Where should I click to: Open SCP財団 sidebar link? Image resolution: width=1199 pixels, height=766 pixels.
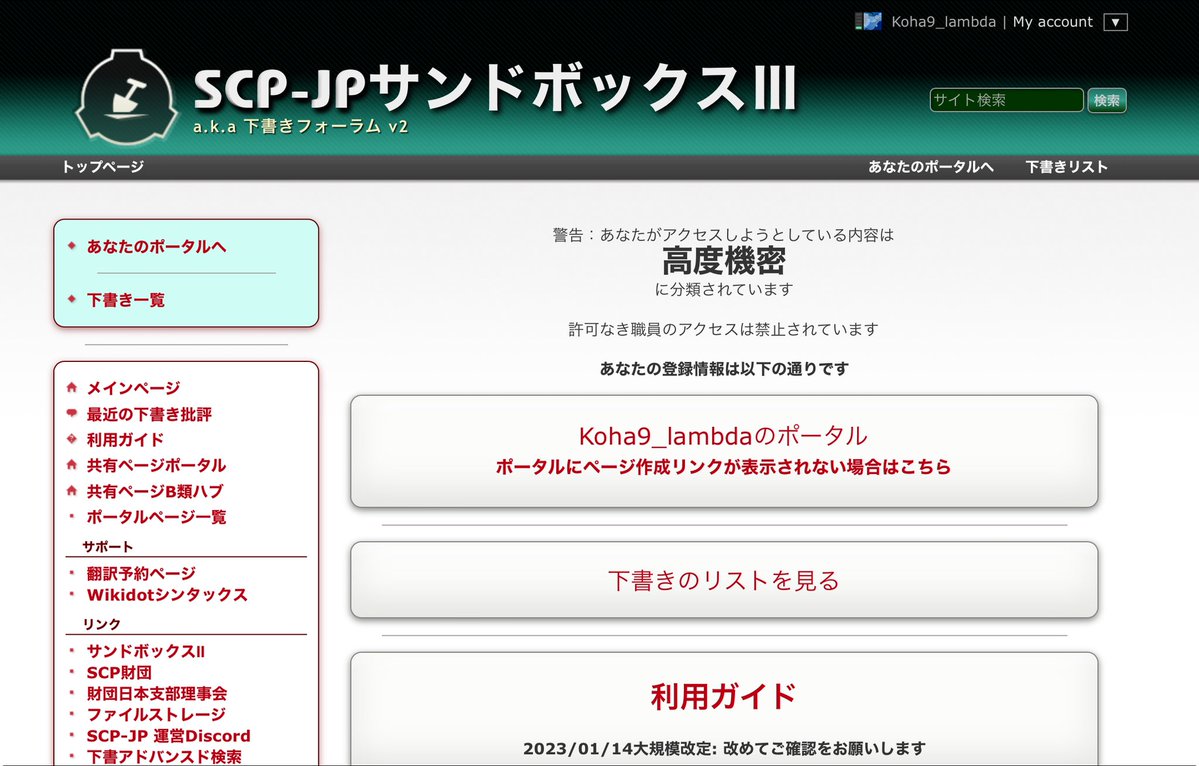coord(119,673)
